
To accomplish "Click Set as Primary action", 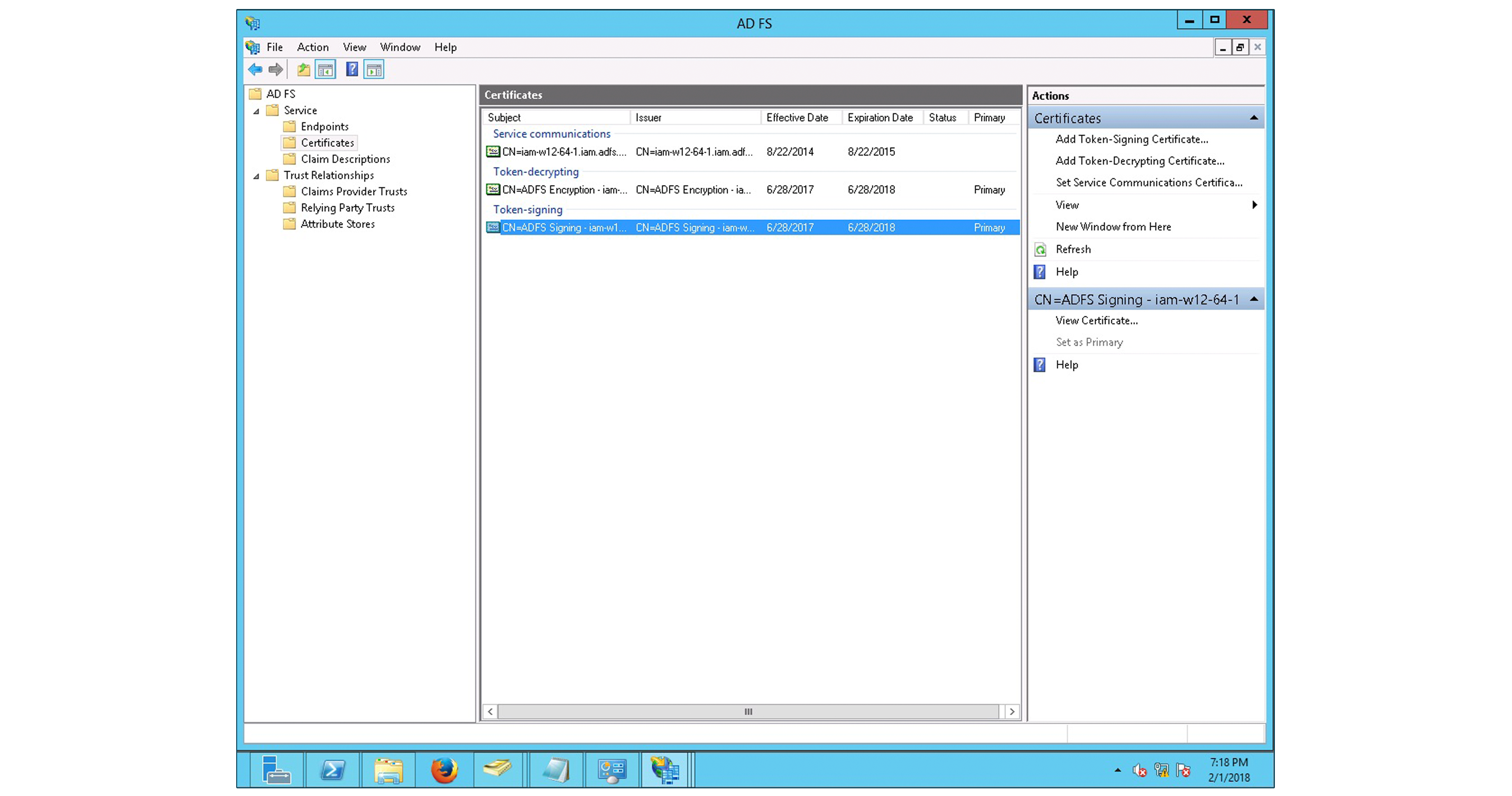I will [x=1090, y=342].
